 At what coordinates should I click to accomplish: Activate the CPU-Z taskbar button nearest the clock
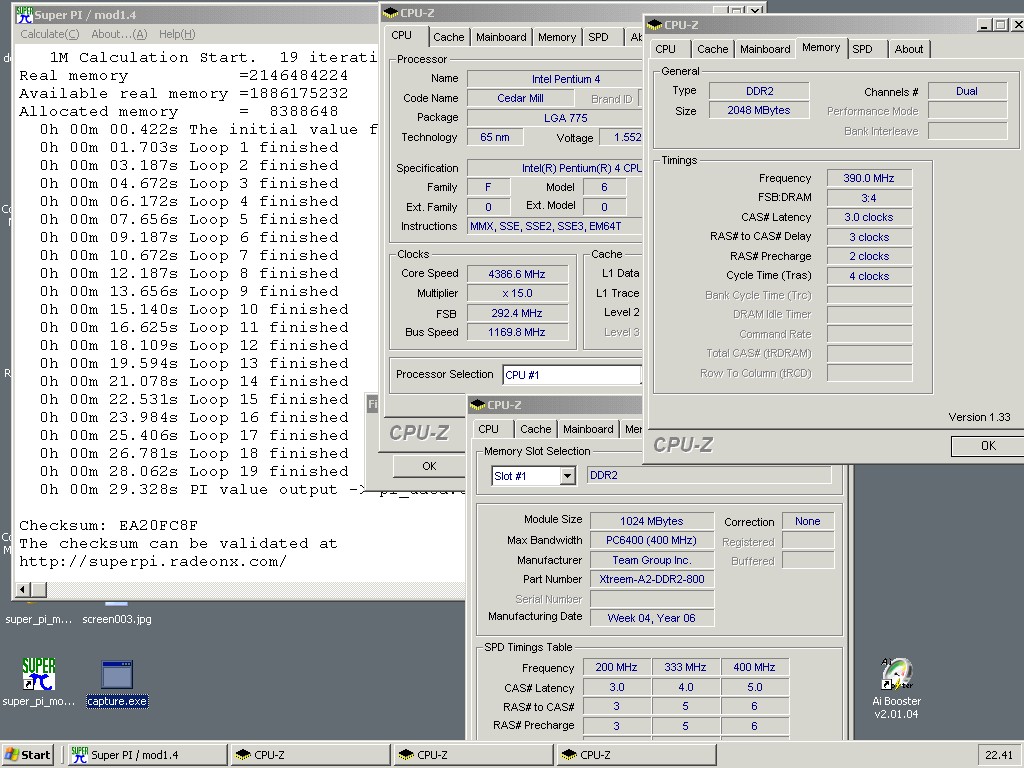pyautogui.click(x=637, y=755)
